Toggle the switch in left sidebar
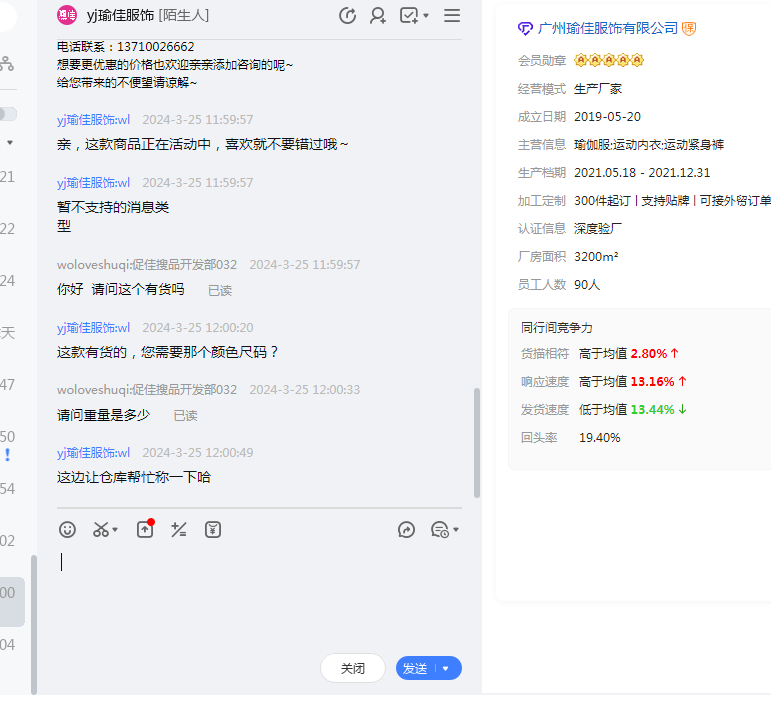The height and width of the screenshot is (720, 771). pos(7,114)
